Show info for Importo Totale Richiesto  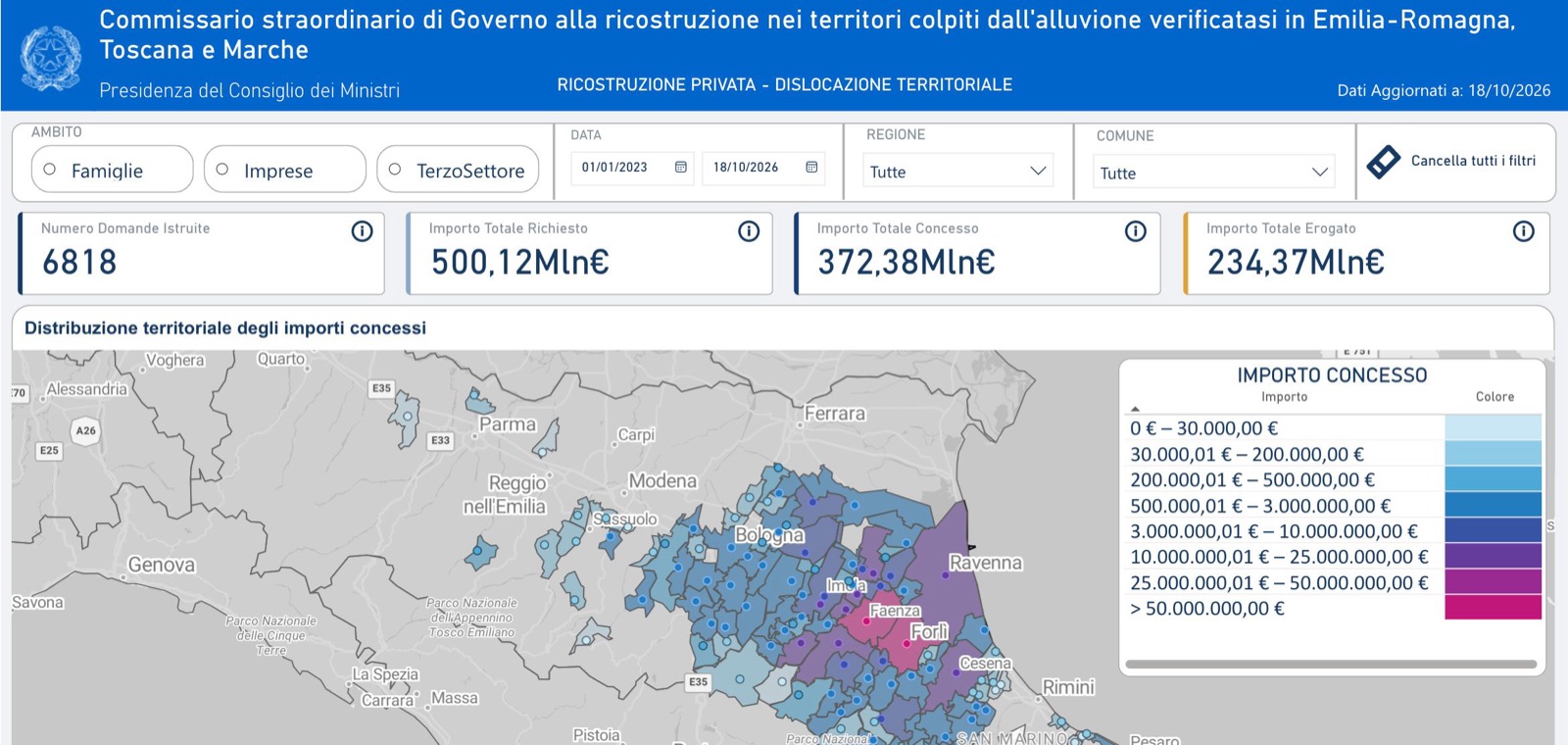point(749,231)
